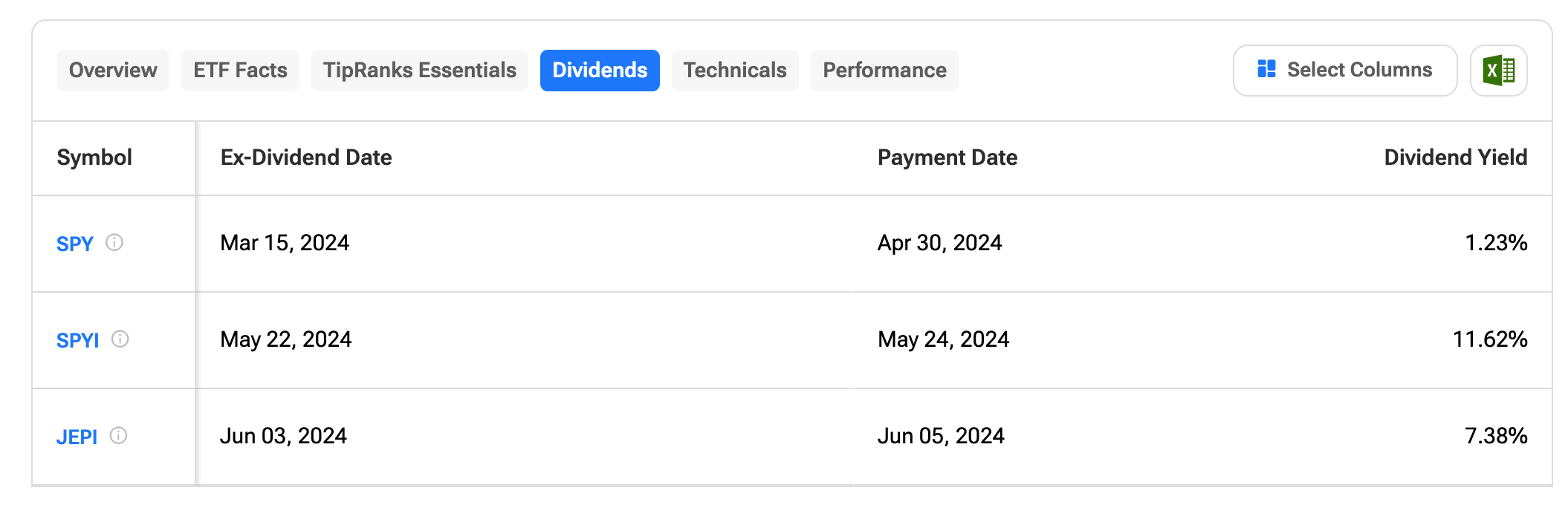Sort by the Symbol column header
Viewport: 1568px width, 505px height.
click(94, 157)
